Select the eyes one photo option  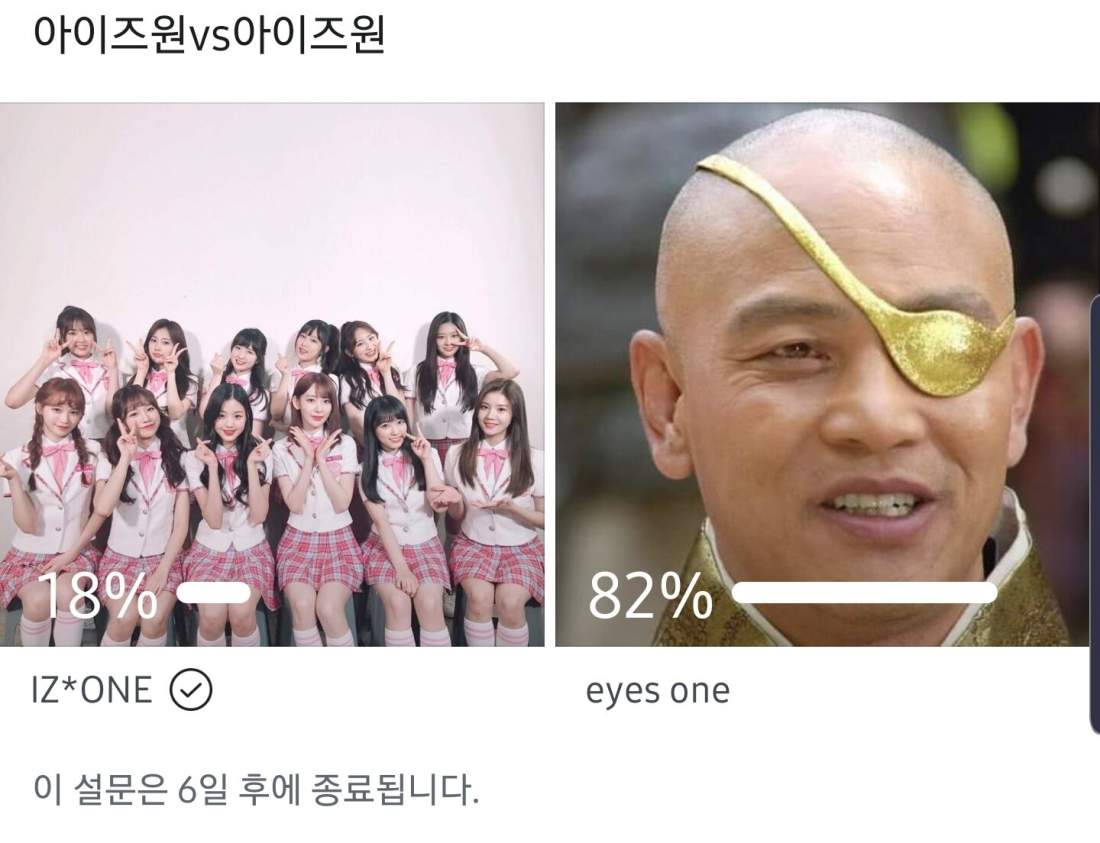click(x=828, y=375)
